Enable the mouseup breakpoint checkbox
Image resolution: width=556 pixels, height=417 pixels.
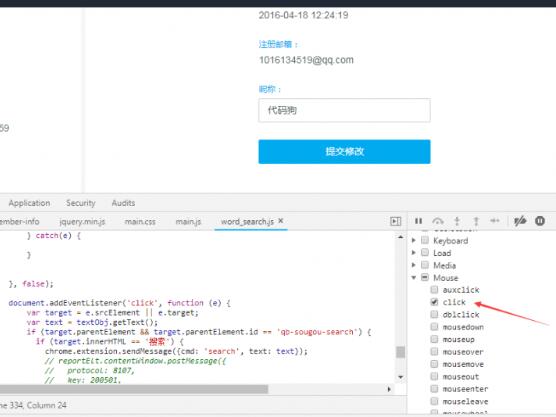pyautogui.click(x=434, y=339)
